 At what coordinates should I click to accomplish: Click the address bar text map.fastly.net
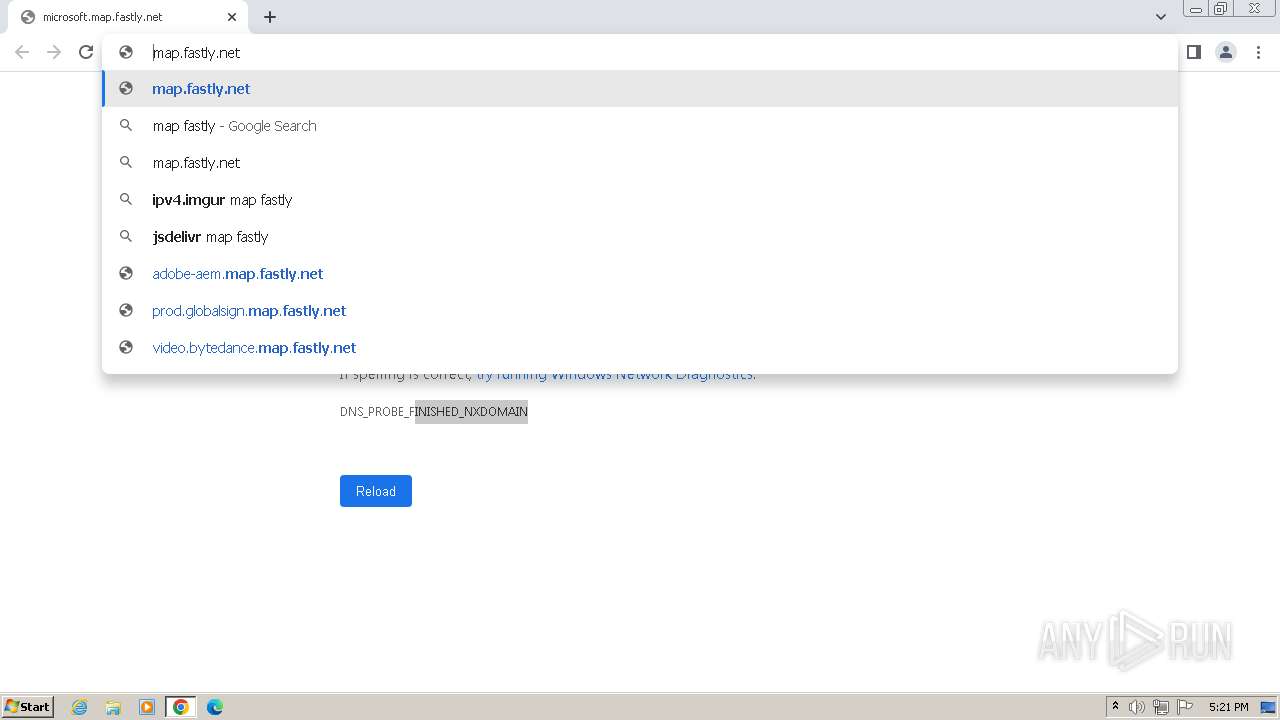click(196, 52)
